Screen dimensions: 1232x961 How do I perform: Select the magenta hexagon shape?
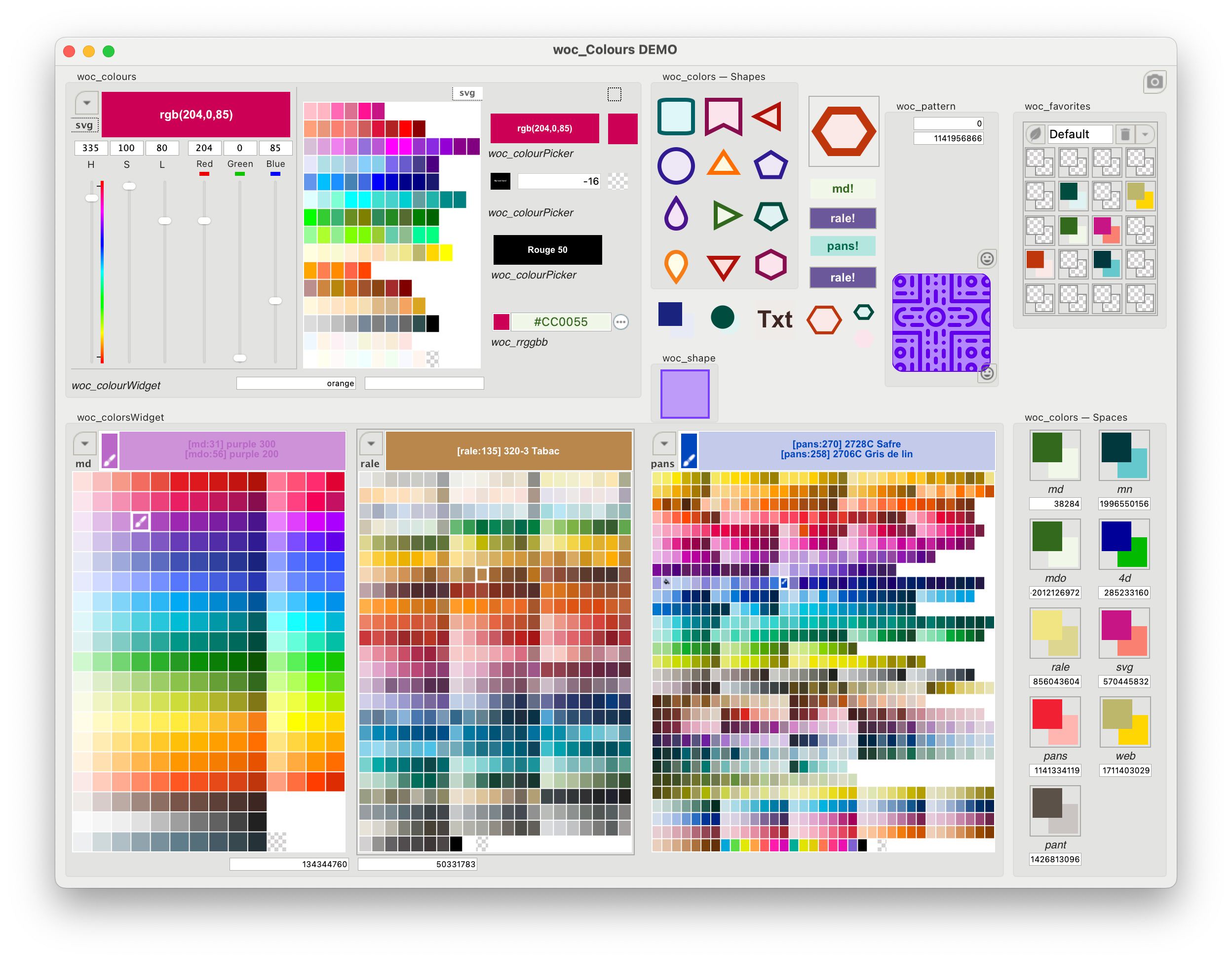point(770,265)
